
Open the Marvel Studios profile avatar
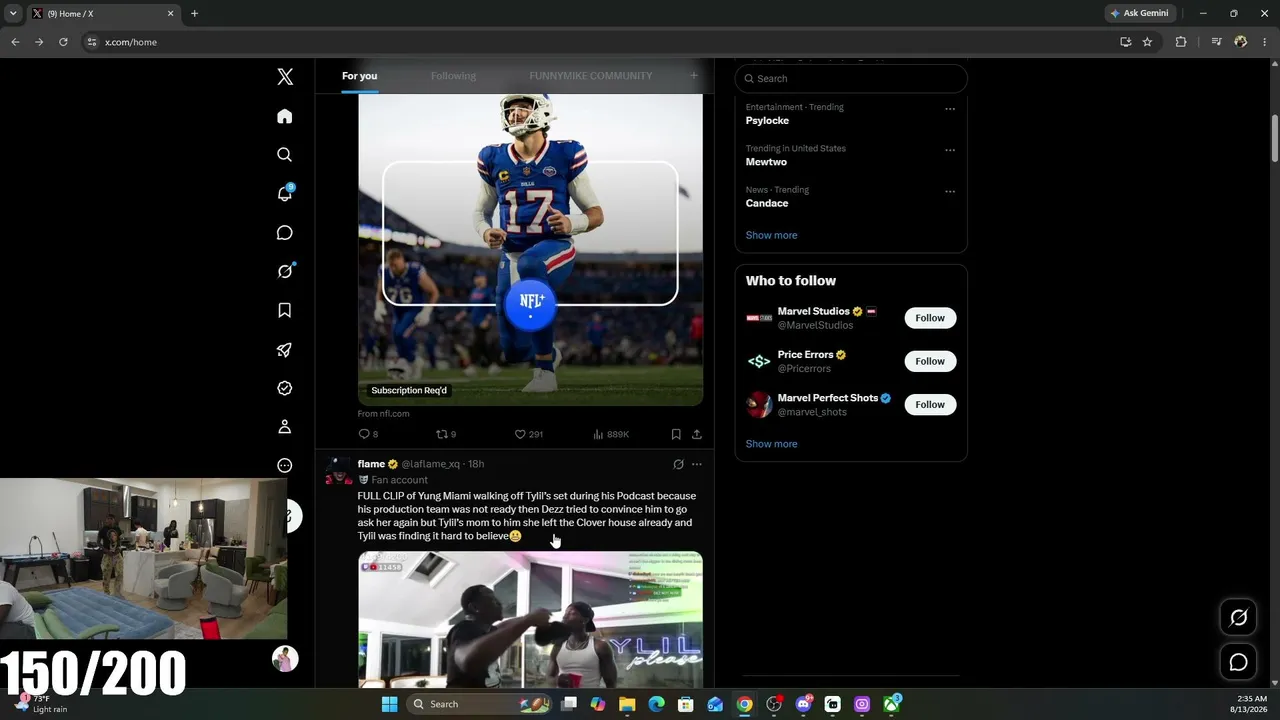(x=759, y=318)
